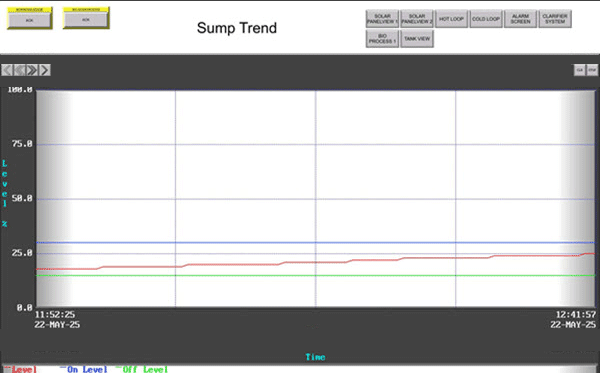Click the 0.0 axis label
Viewport: 600px width, 373px height.
(x=24, y=307)
